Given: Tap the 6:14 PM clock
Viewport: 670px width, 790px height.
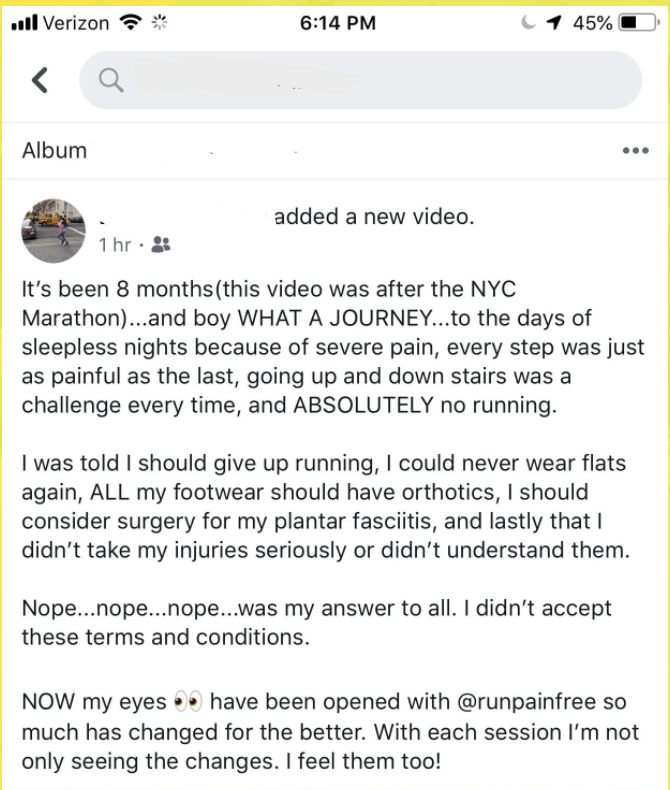Looking at the screenshot, I should point(339,23).
